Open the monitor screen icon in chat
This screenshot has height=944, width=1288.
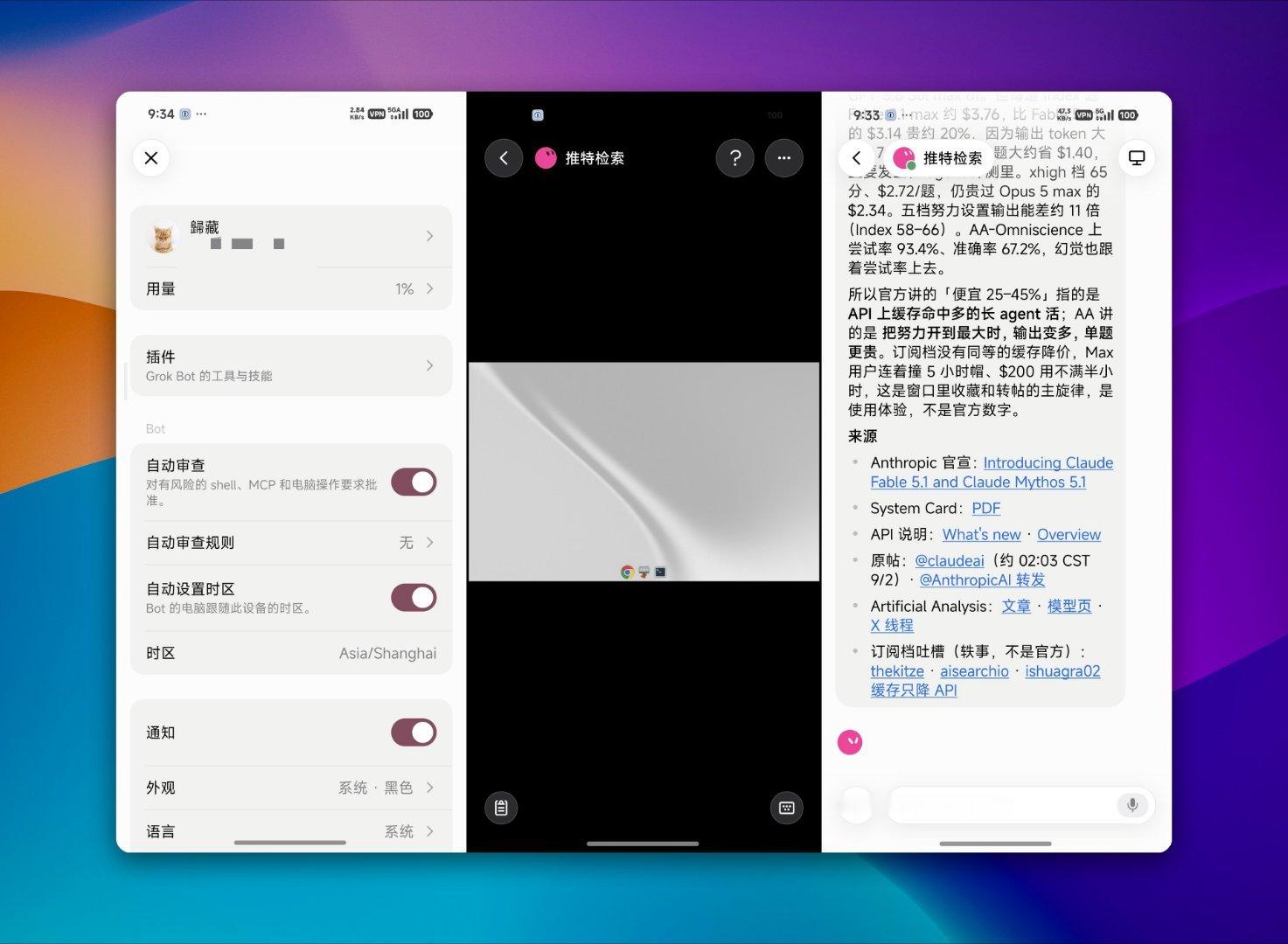tap(1137, 158)
